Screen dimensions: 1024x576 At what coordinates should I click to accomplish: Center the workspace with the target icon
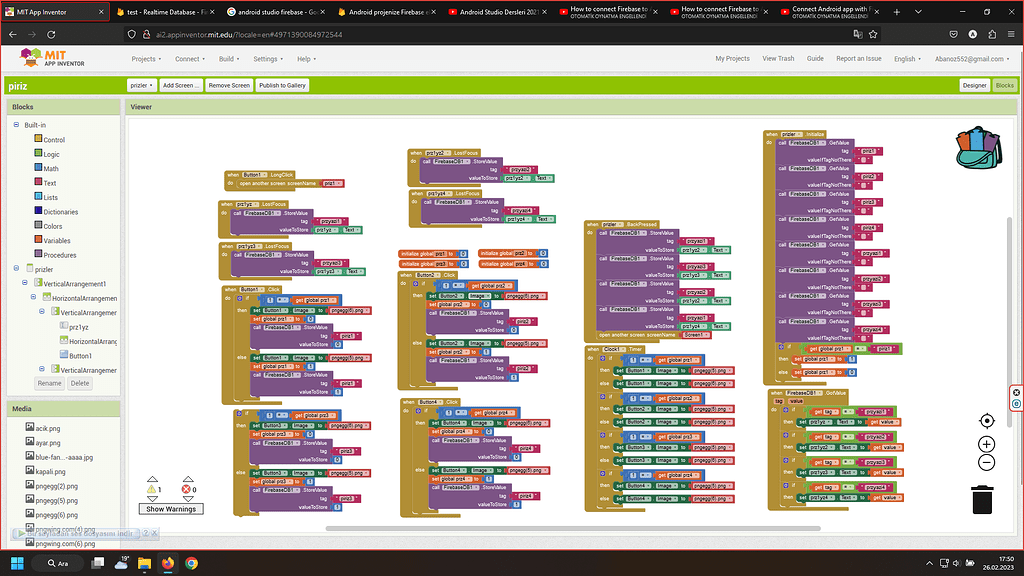(x=987, y=421)
